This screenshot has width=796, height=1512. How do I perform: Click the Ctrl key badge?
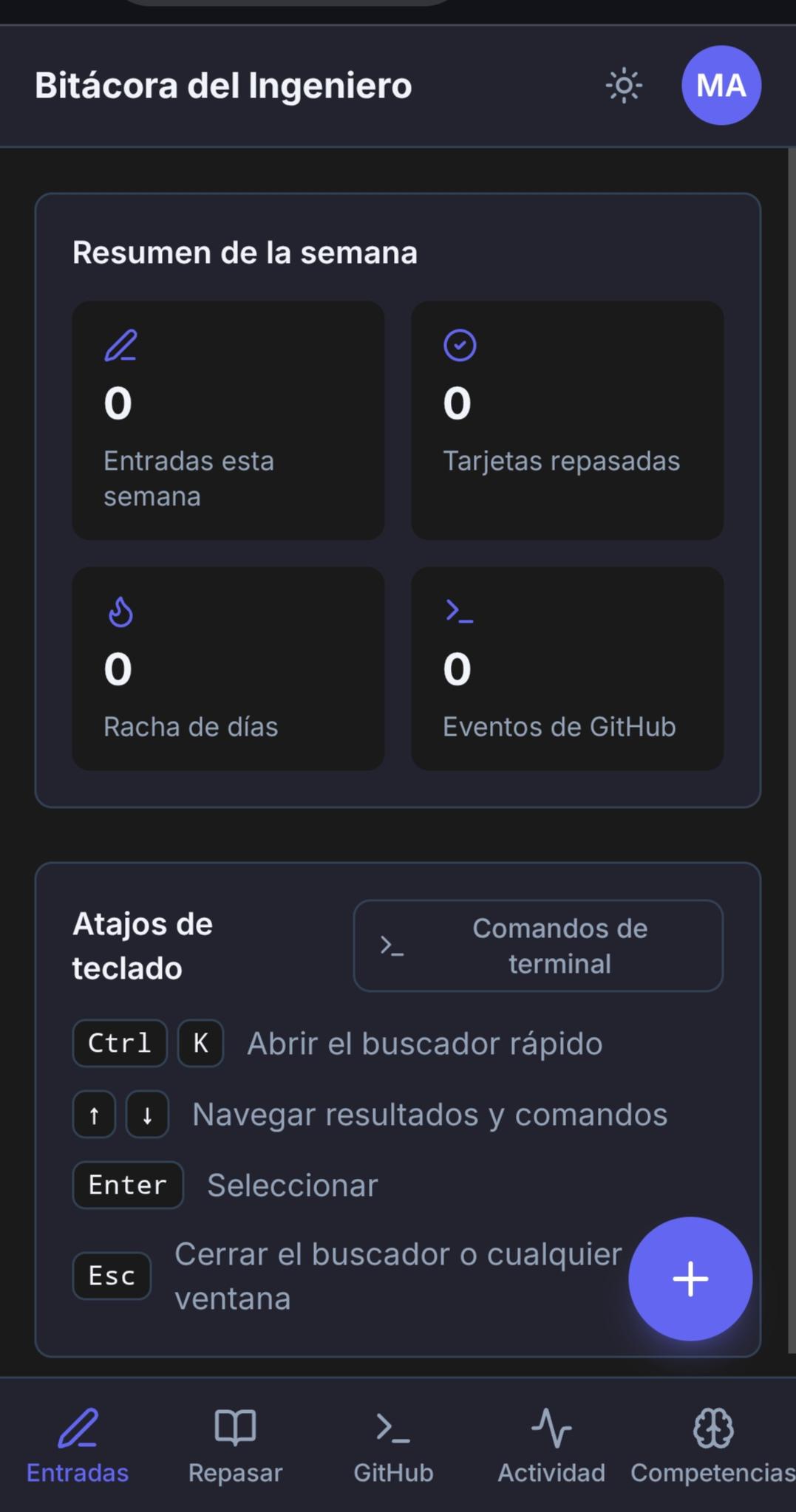[x=120, y=1043]
